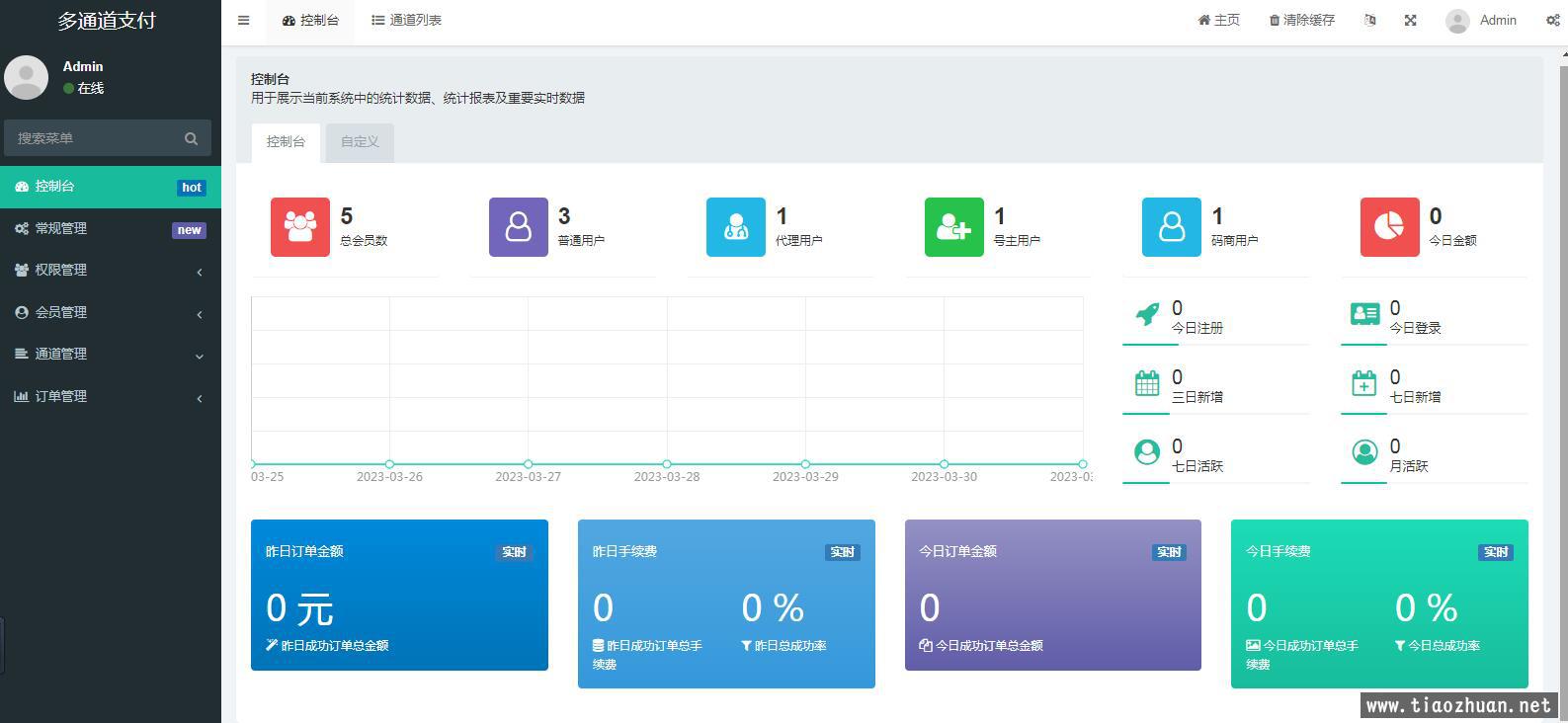Open 会员管理 sidebar item
1568x723 pixels.
pos(111,312)
